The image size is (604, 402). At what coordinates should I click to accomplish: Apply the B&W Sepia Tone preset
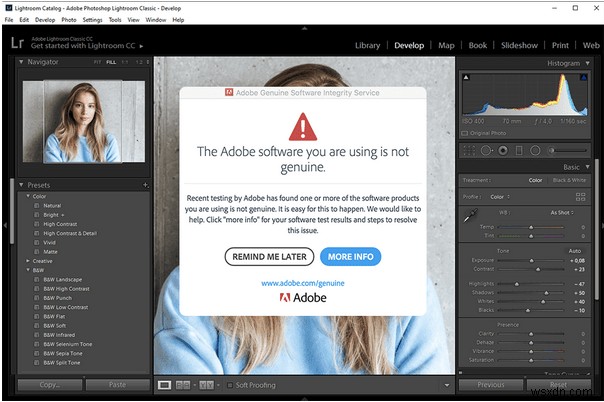63,353
